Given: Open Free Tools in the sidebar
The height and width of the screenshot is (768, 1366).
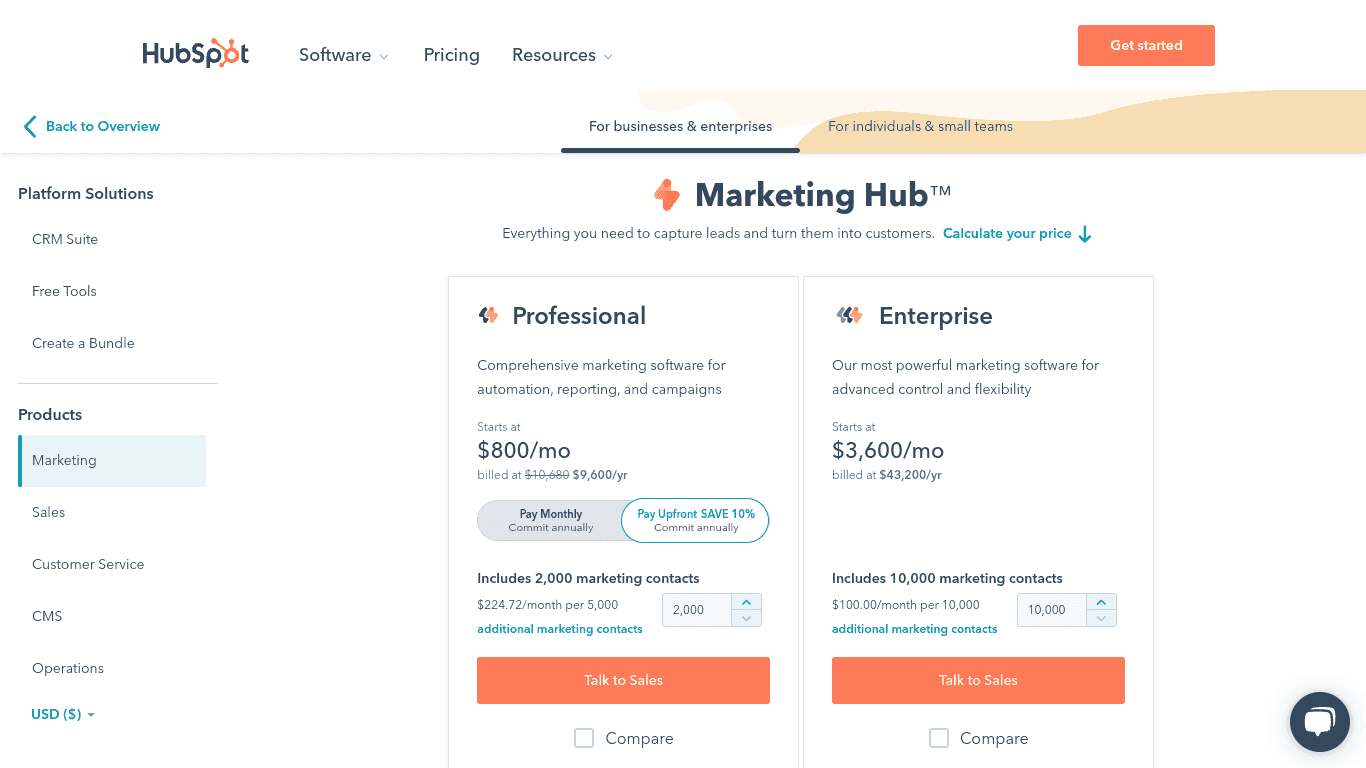Looking at the screenshot, I should point(64,291).
